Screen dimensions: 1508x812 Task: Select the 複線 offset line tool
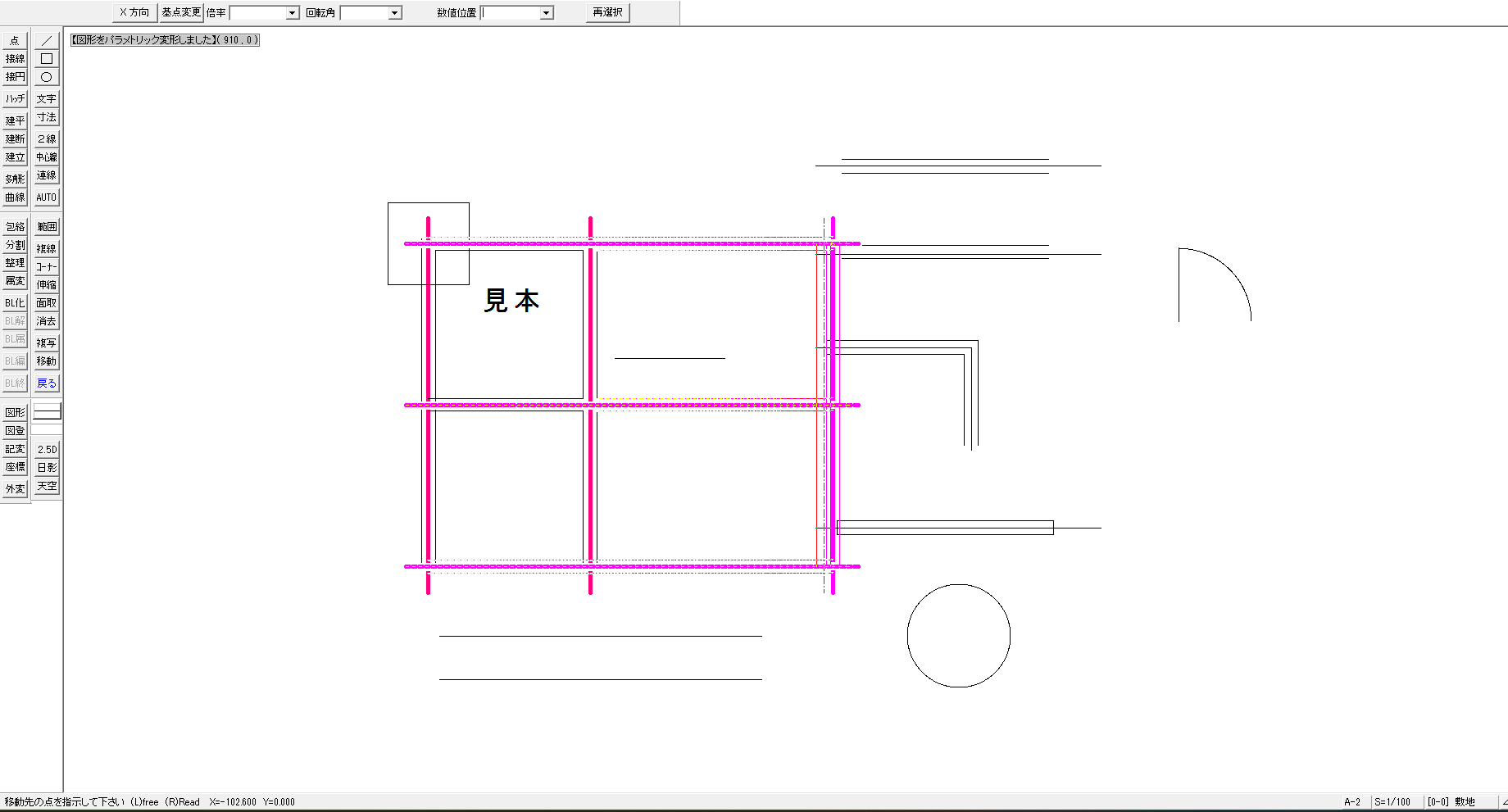(47, 248)
